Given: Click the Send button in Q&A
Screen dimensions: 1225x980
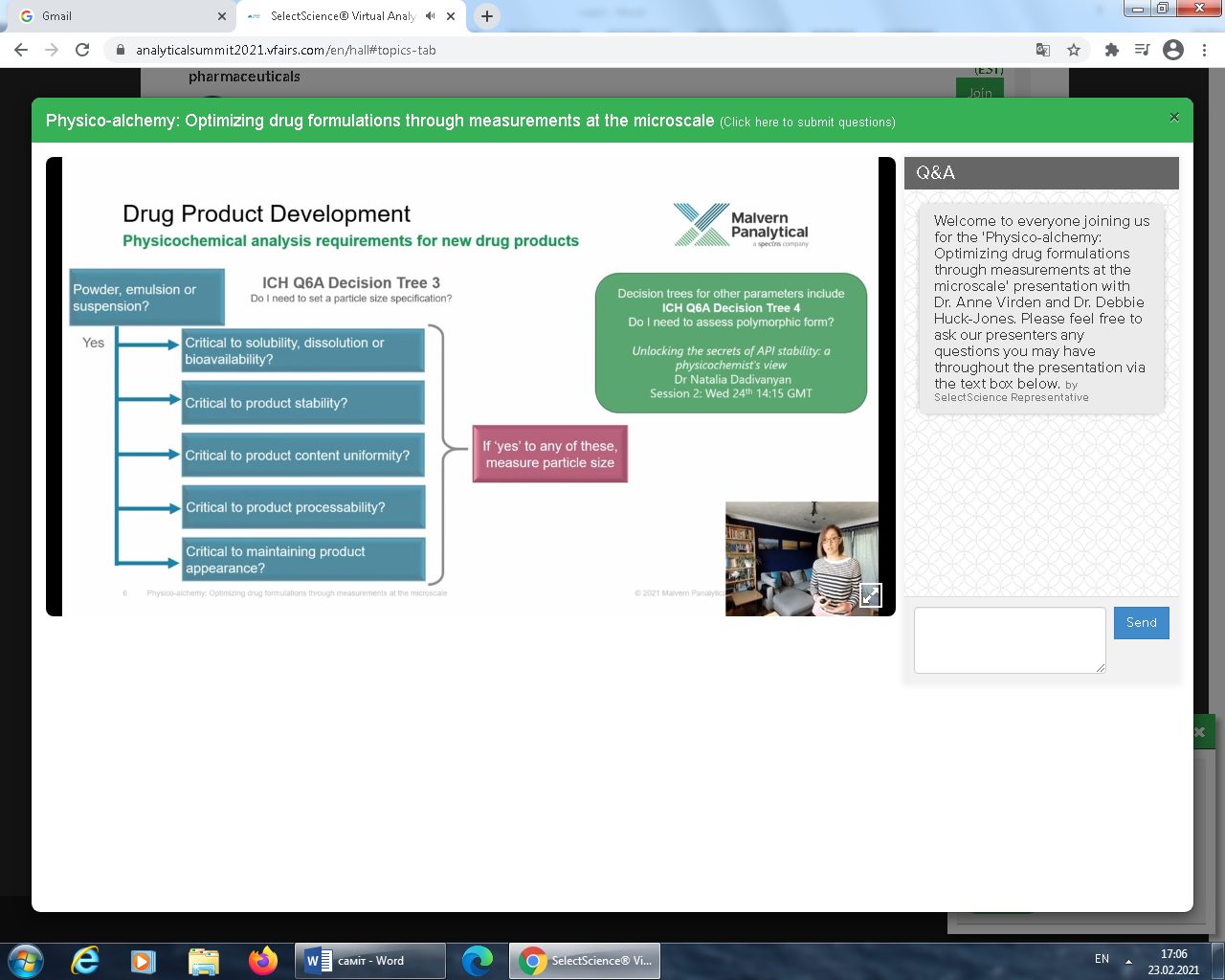Looking at the screenshot, I should (x=1141, y=623).
